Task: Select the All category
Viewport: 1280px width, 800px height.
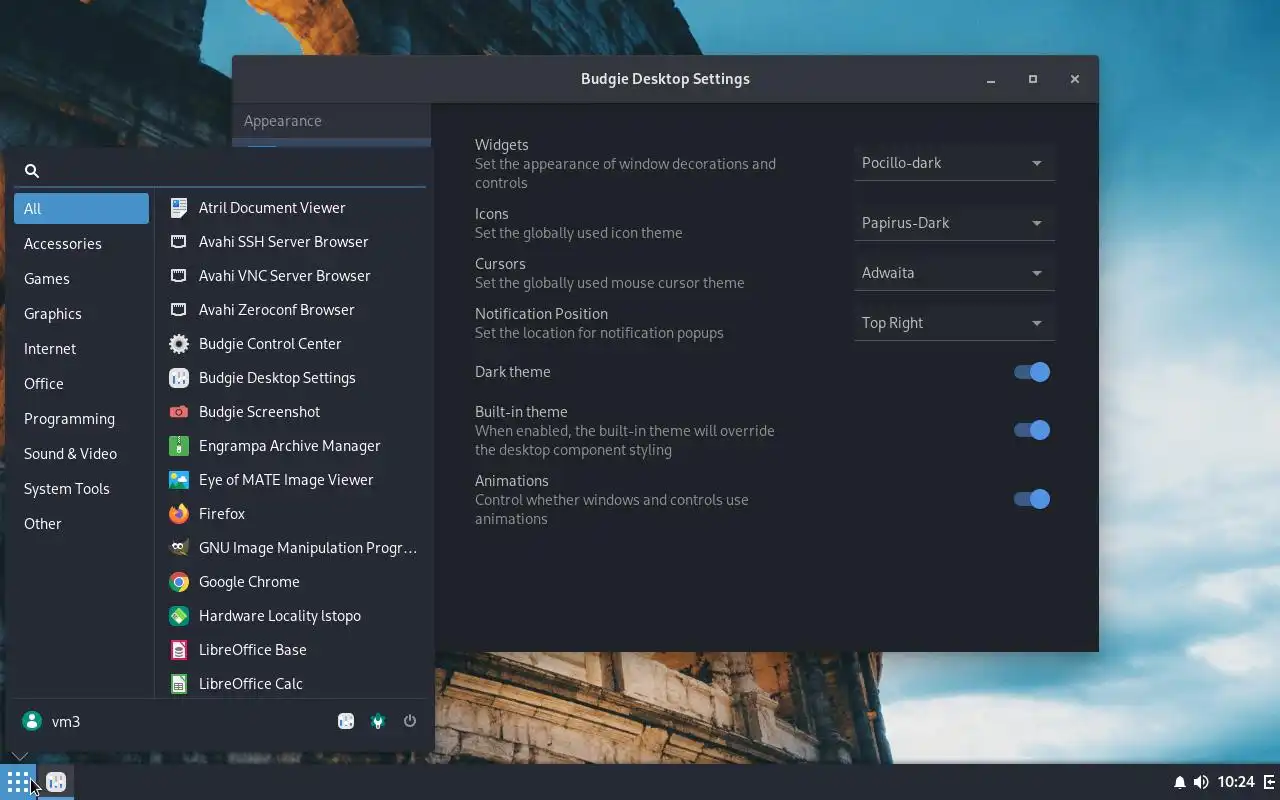Action: pos(81,208)
